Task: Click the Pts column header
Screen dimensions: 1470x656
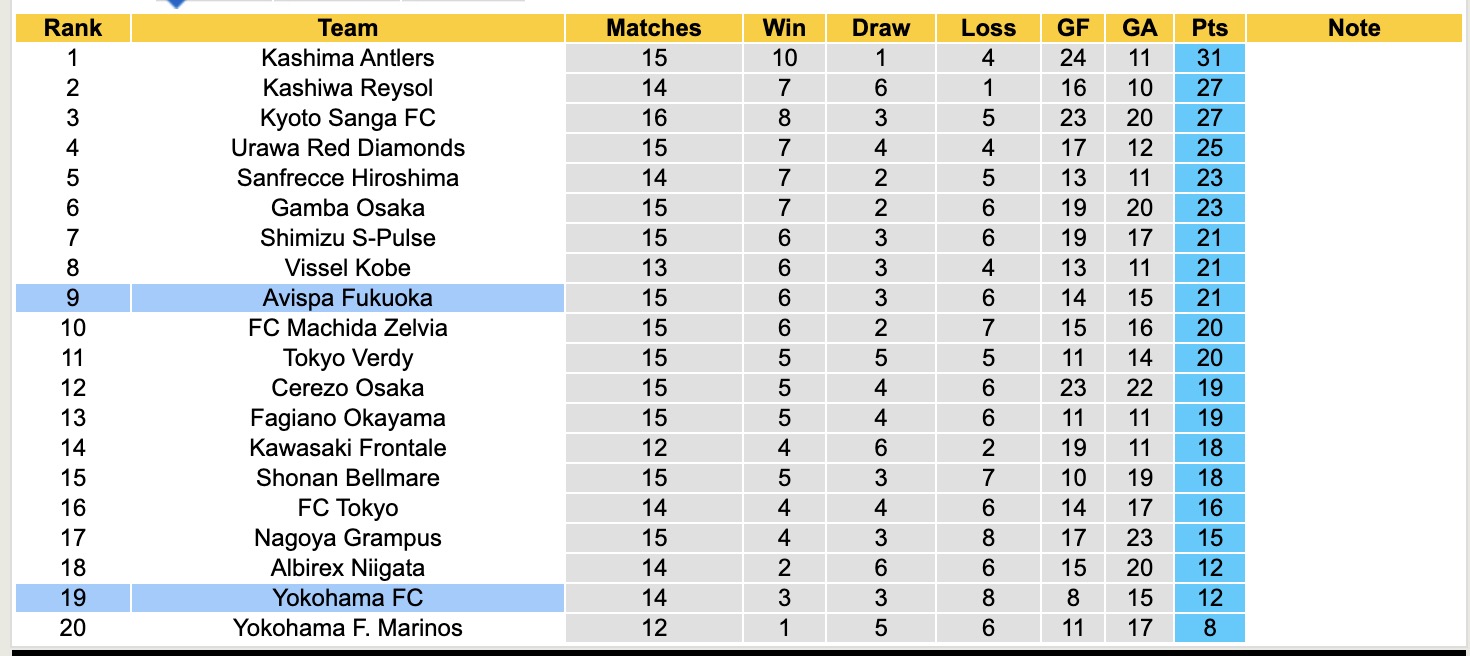Action: [1210, 28]
